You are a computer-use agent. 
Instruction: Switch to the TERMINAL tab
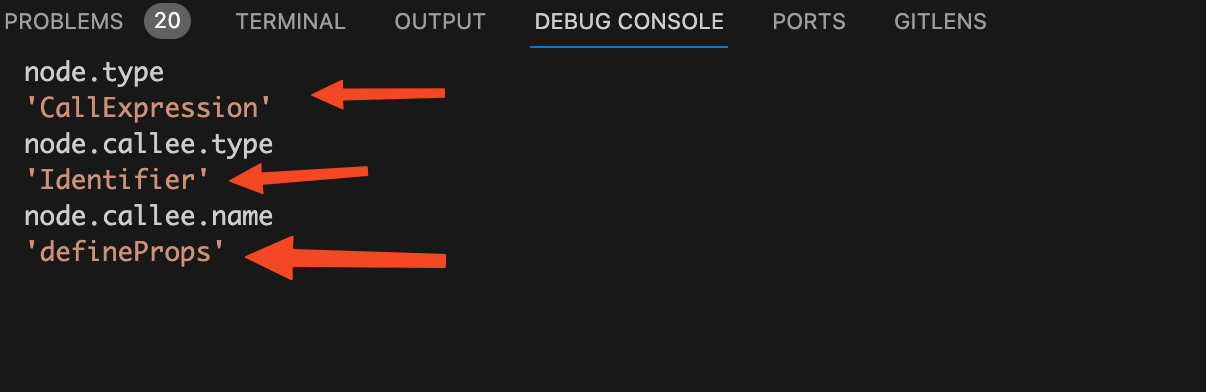[290, 21]
